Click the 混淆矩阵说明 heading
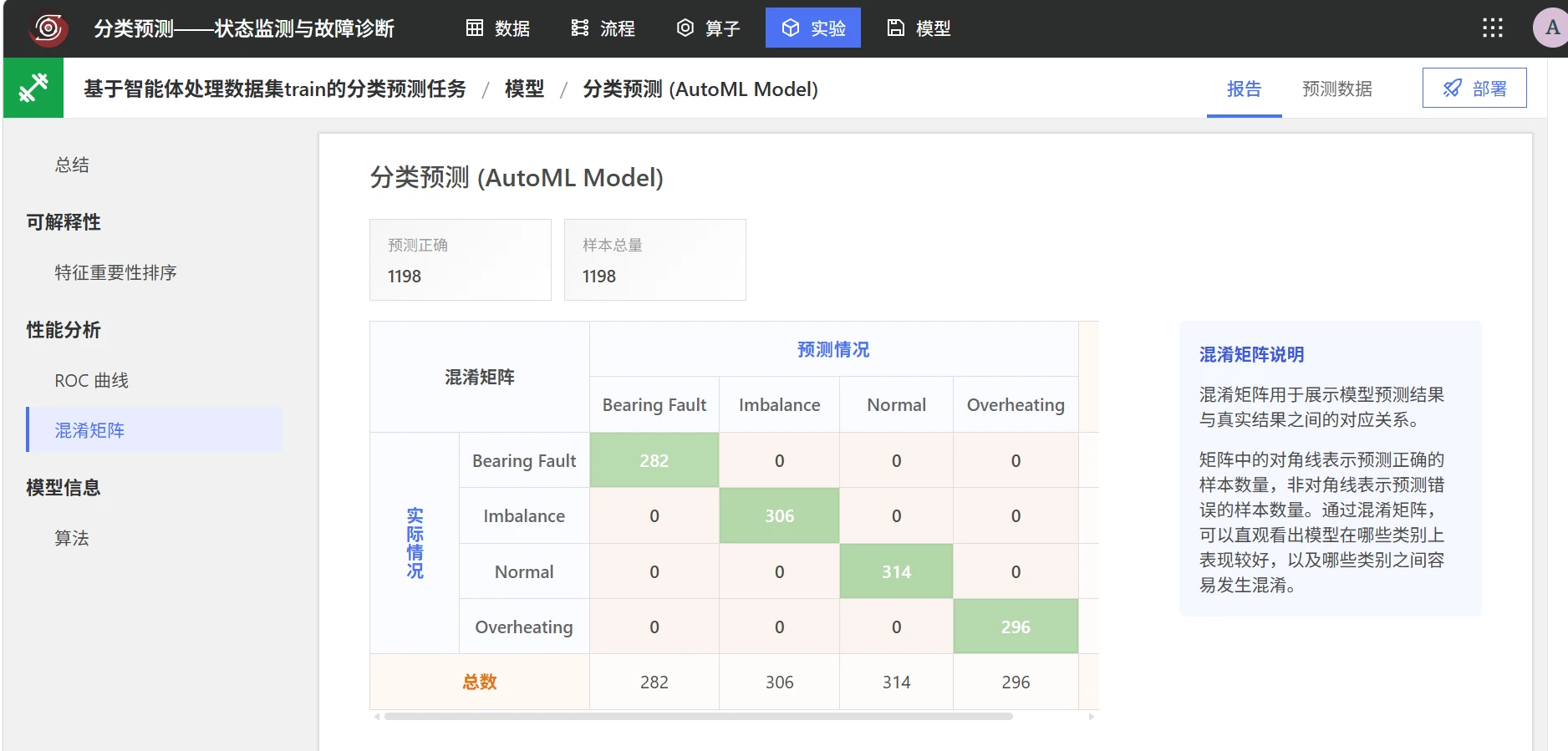This screenshot has width=1568, height=751. (x=1251, y=354)
